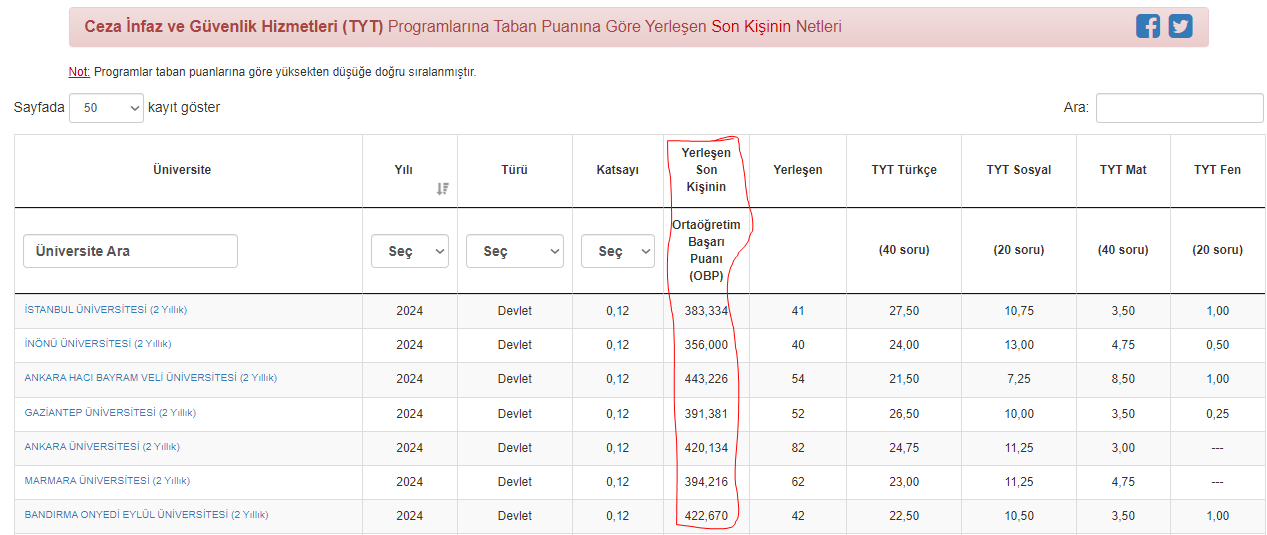
Task: Click the Üniversite Ara filter field
Action: point(130,251)
